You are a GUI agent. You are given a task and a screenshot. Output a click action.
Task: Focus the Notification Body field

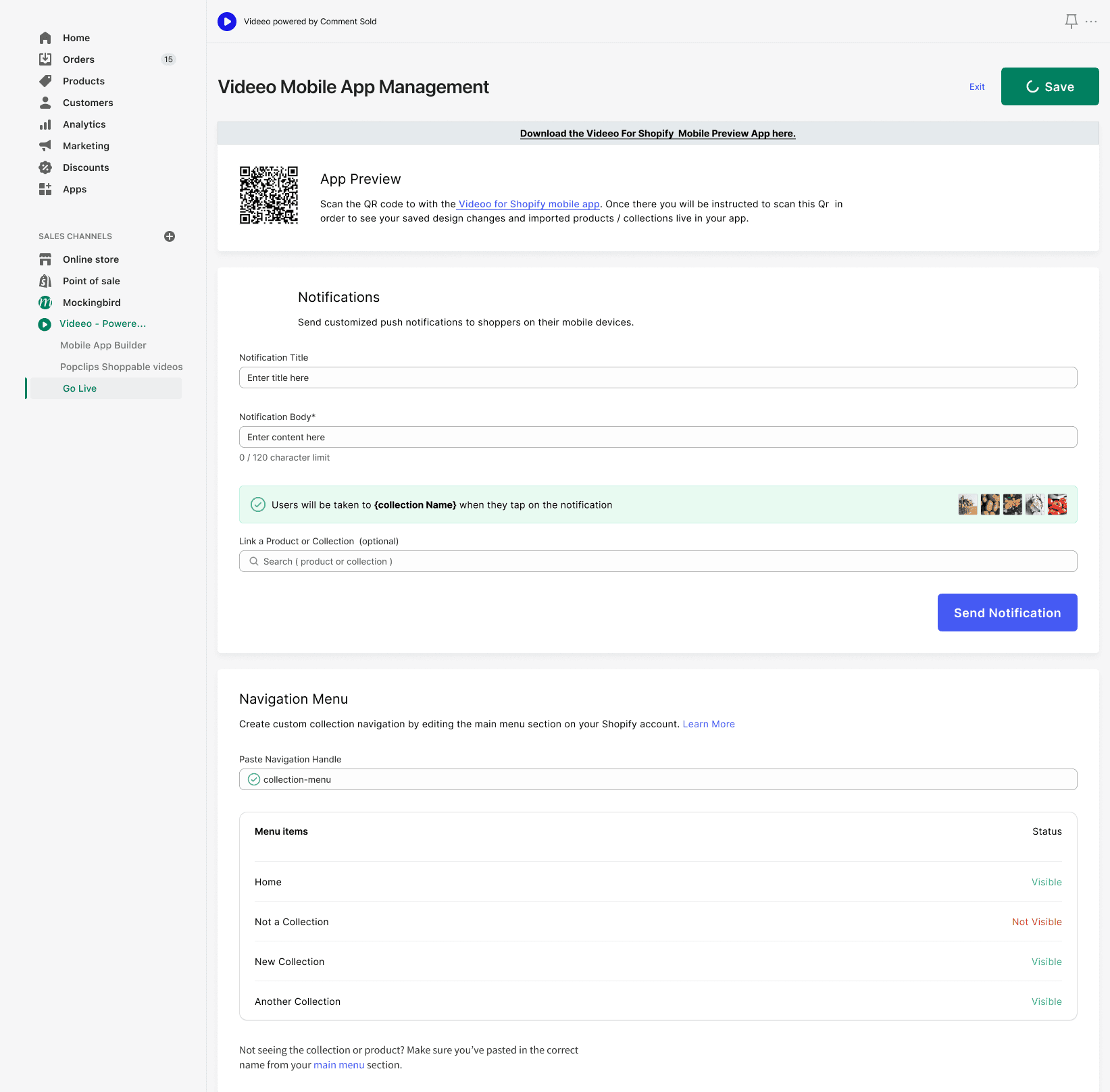pyautogui.click(x=658, y=437)
